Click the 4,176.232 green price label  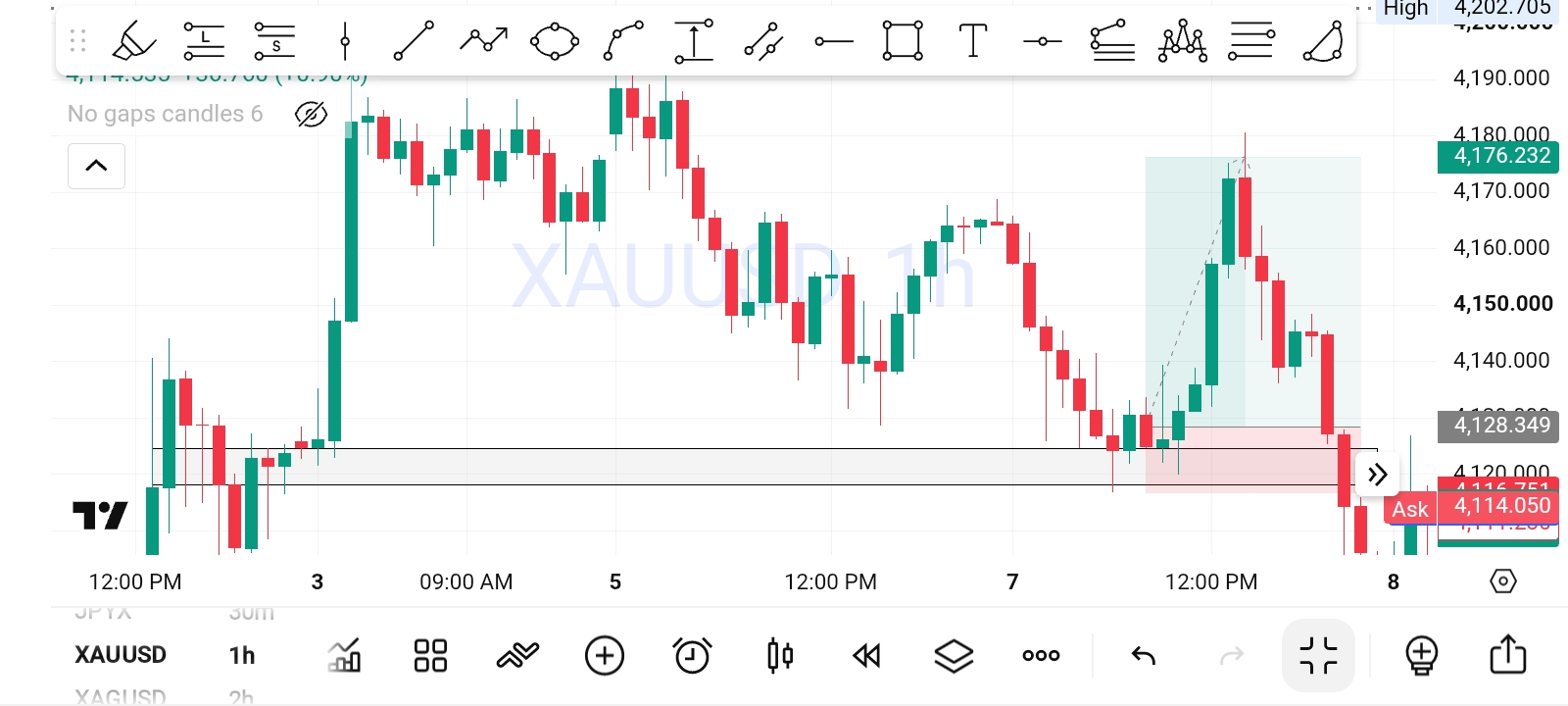click(x=1498, y=156)
